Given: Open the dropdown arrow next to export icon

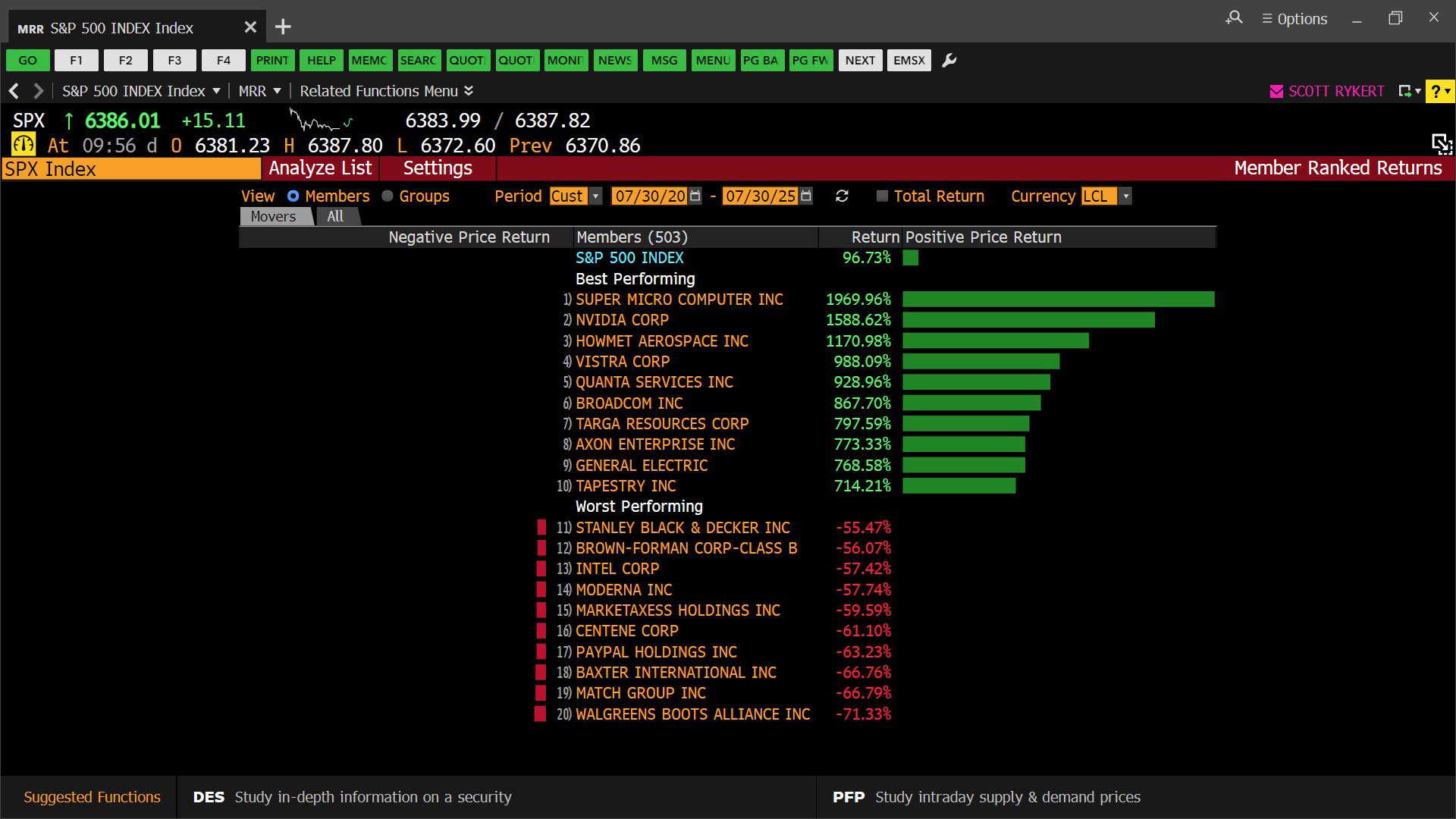Looking at the screenshot, I should [1418, 91].
